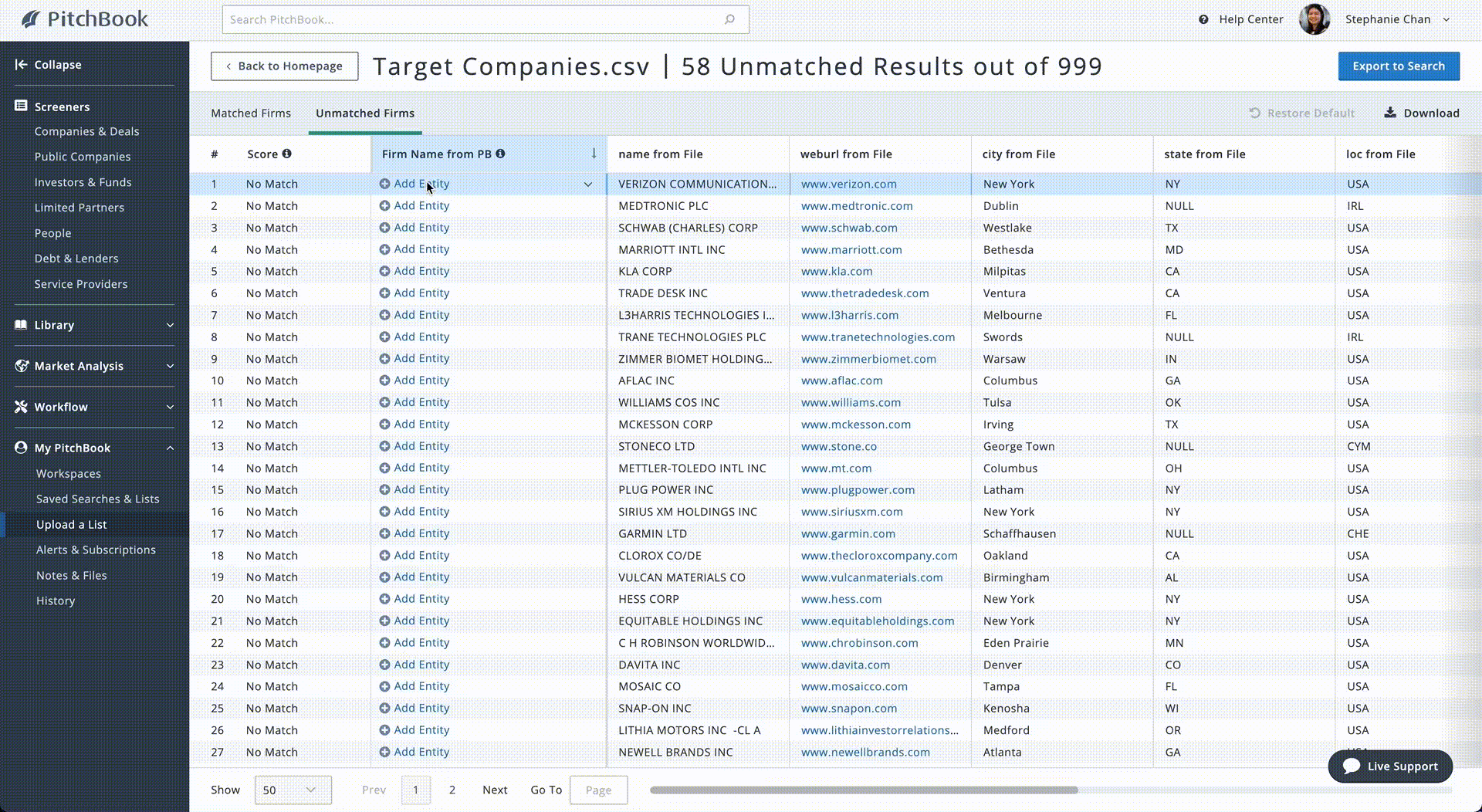This screenshot has width=1482, height=812.
Task: Click the Go To Page input box
Action: click(x=598, y=790)
